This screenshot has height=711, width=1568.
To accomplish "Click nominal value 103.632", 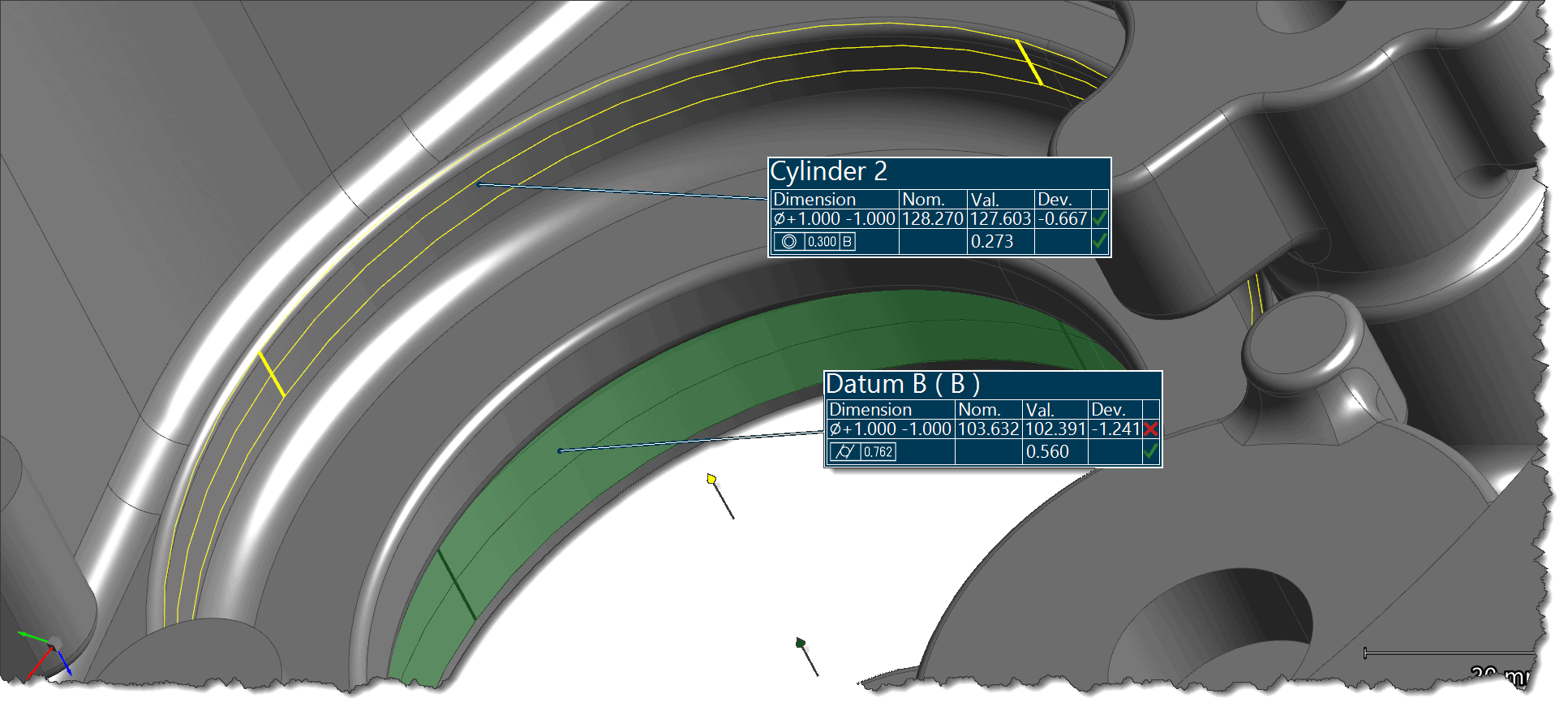I will (x=988, y=429).
